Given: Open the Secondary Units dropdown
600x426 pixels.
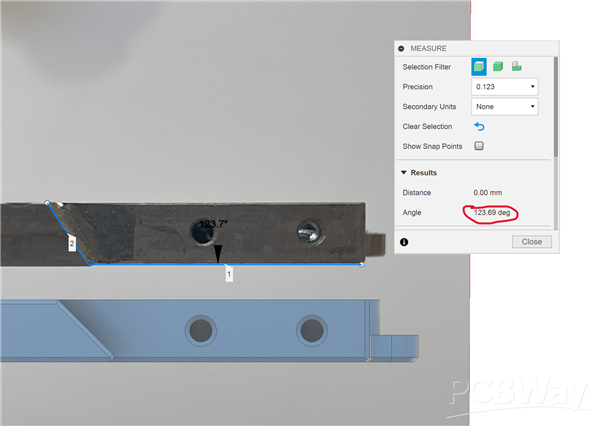Looking at the screenshot, I should (x=505, y=107).
